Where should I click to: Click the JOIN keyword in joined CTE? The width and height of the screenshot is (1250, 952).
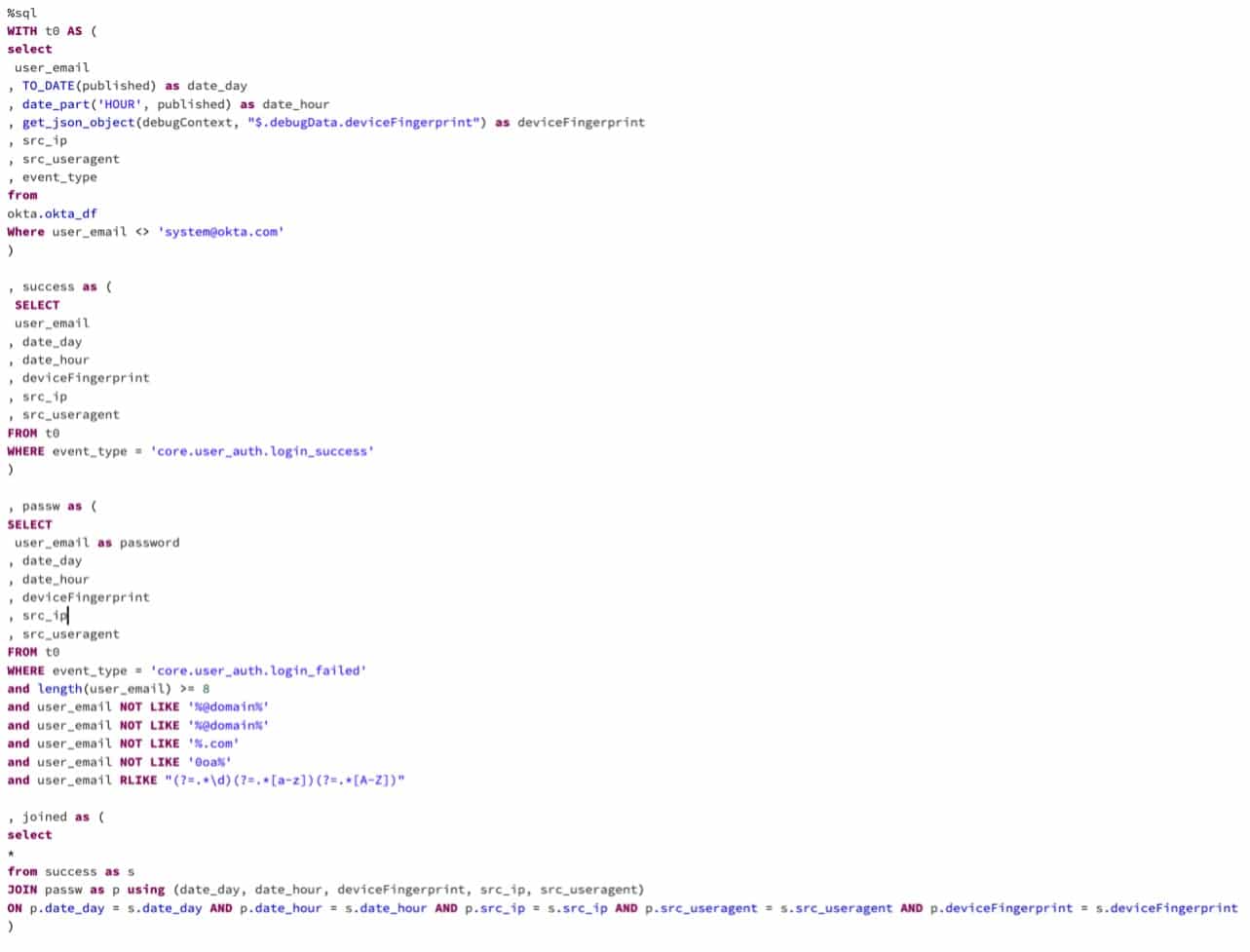click(x=21, y=890)
